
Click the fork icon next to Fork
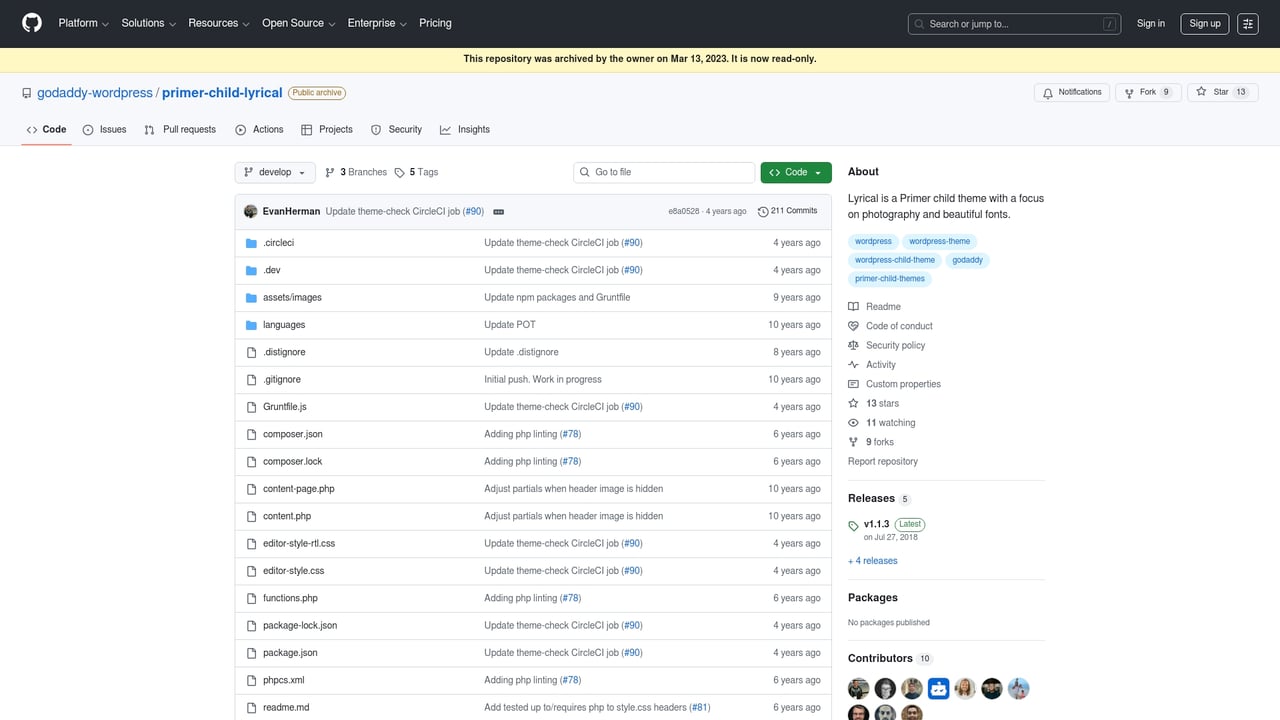pyautogui.click(x=1128, y=92)
